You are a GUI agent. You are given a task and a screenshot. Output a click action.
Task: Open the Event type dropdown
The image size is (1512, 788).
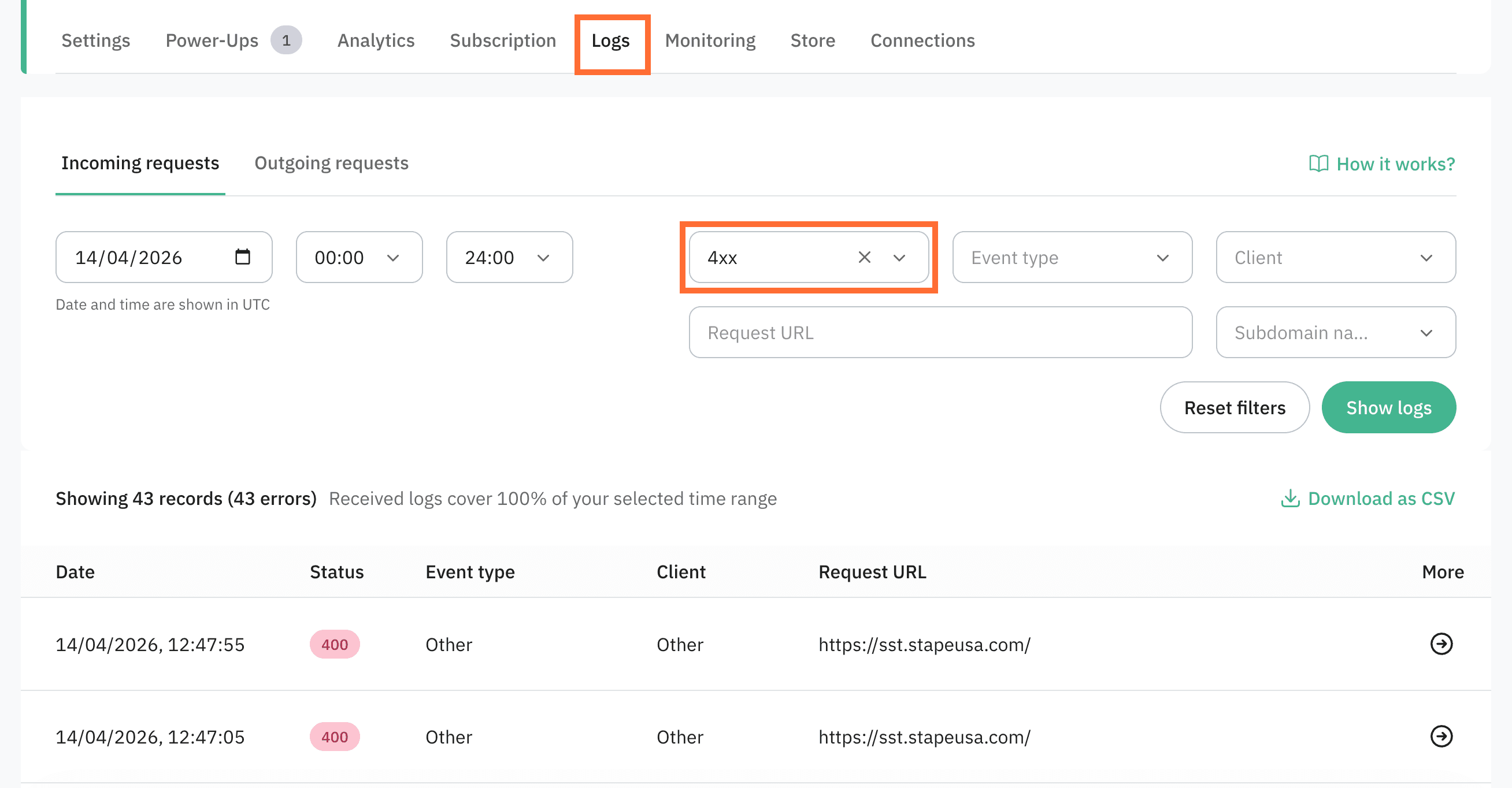point(1071,257)
